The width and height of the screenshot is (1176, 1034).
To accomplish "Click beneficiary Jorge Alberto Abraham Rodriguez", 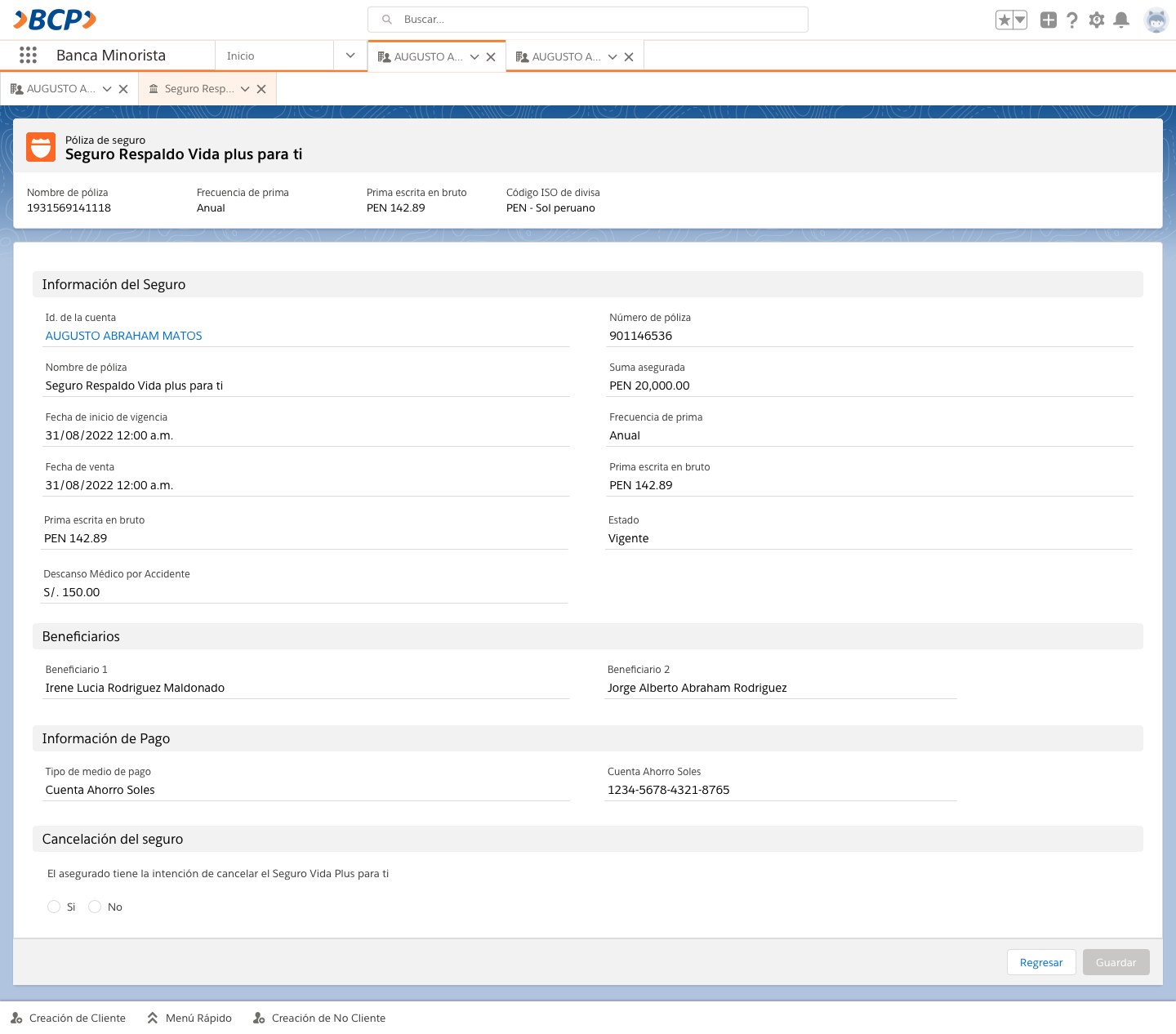I will point(697,688).
